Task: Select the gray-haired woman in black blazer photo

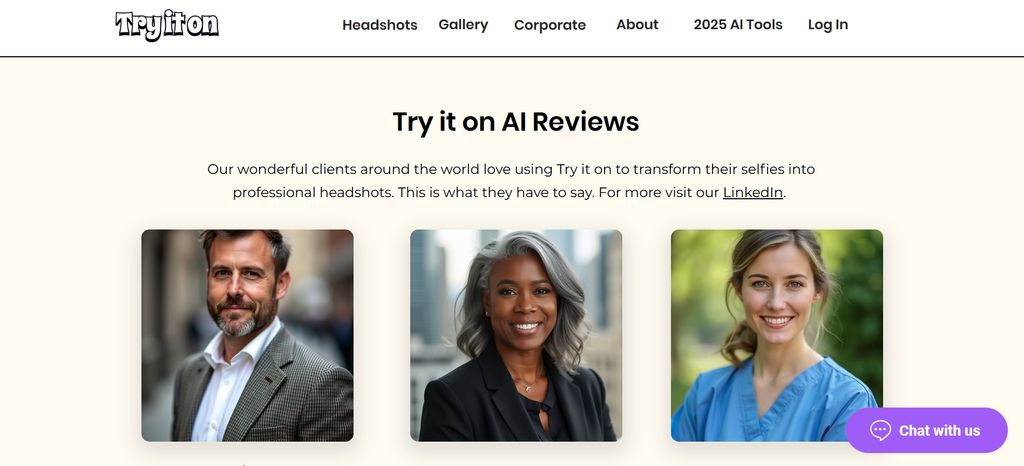Action: (516, 335)
